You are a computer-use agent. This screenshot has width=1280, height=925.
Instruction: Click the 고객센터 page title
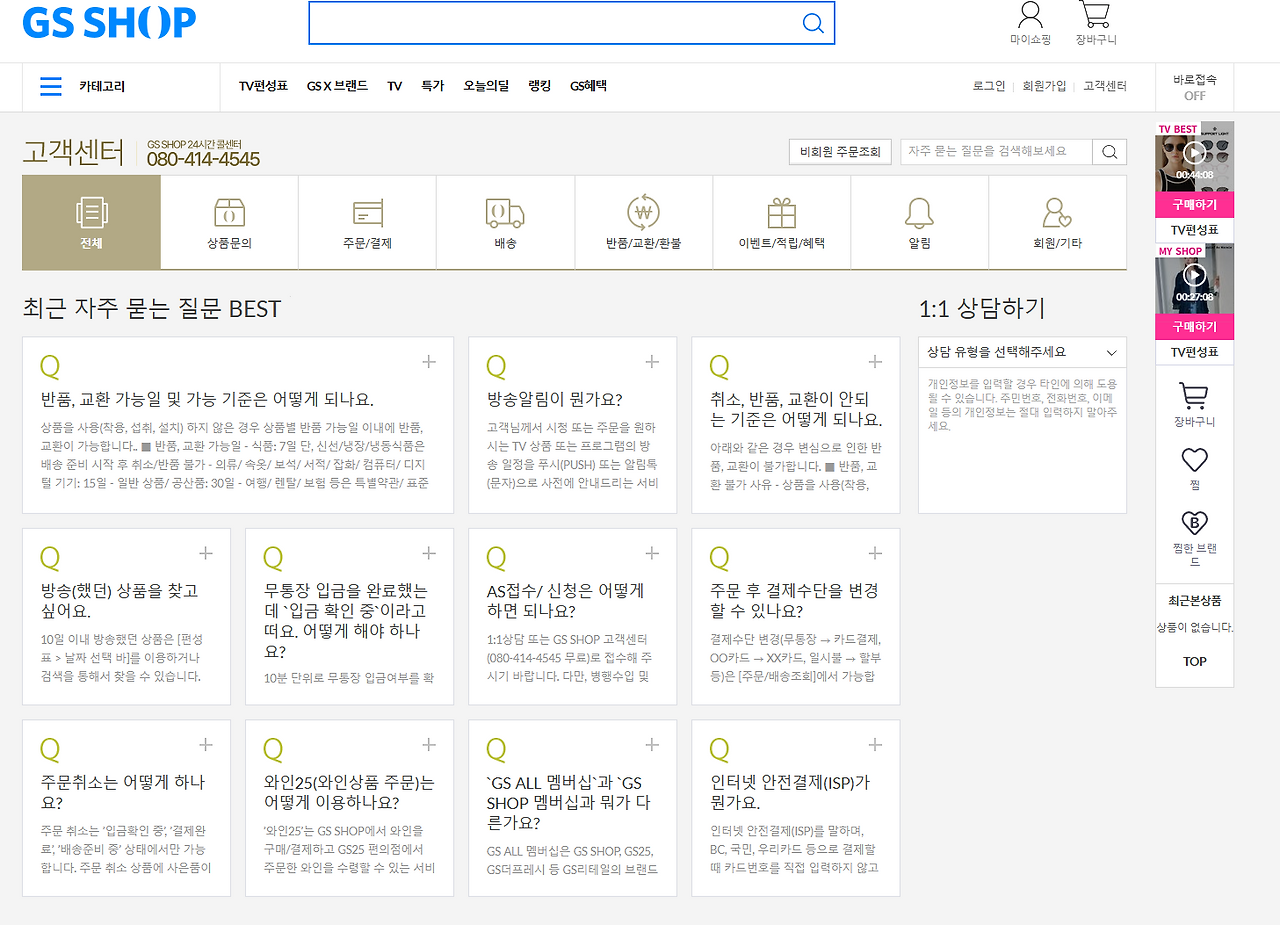pyautogui.click(x=73, y=152)
